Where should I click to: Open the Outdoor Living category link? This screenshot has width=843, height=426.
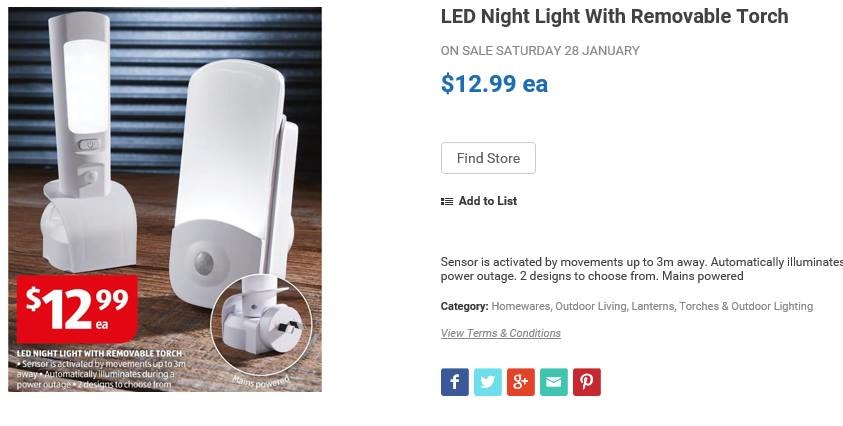(x=589, y=307)
